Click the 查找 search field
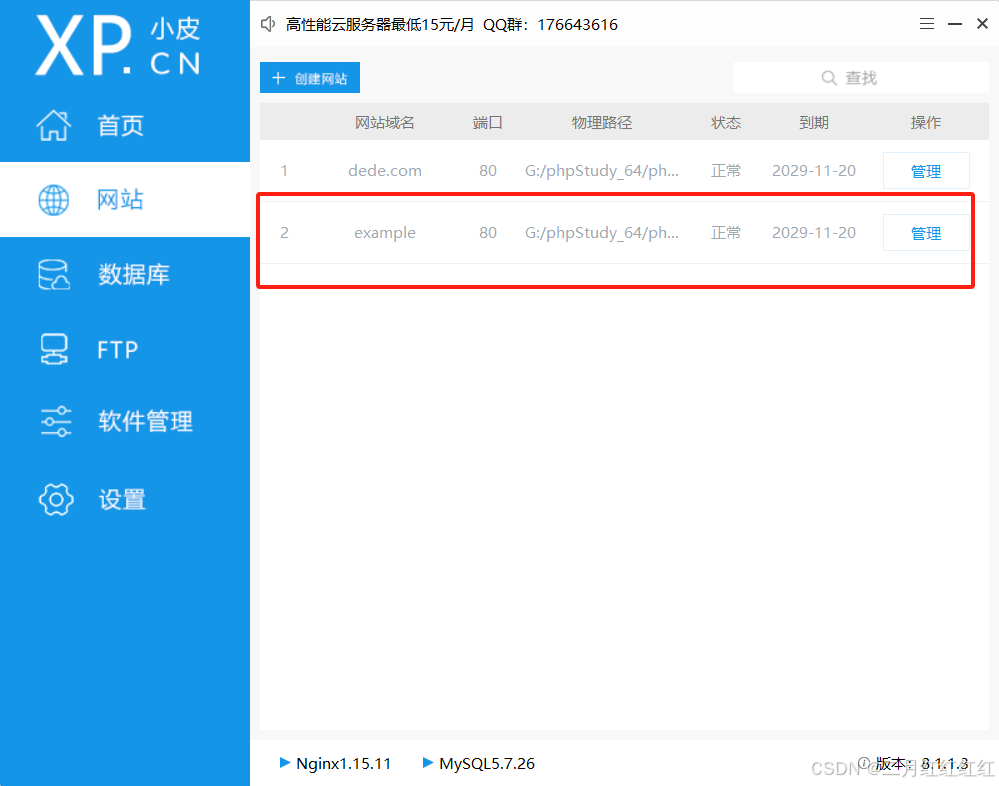 coord(861,78)
